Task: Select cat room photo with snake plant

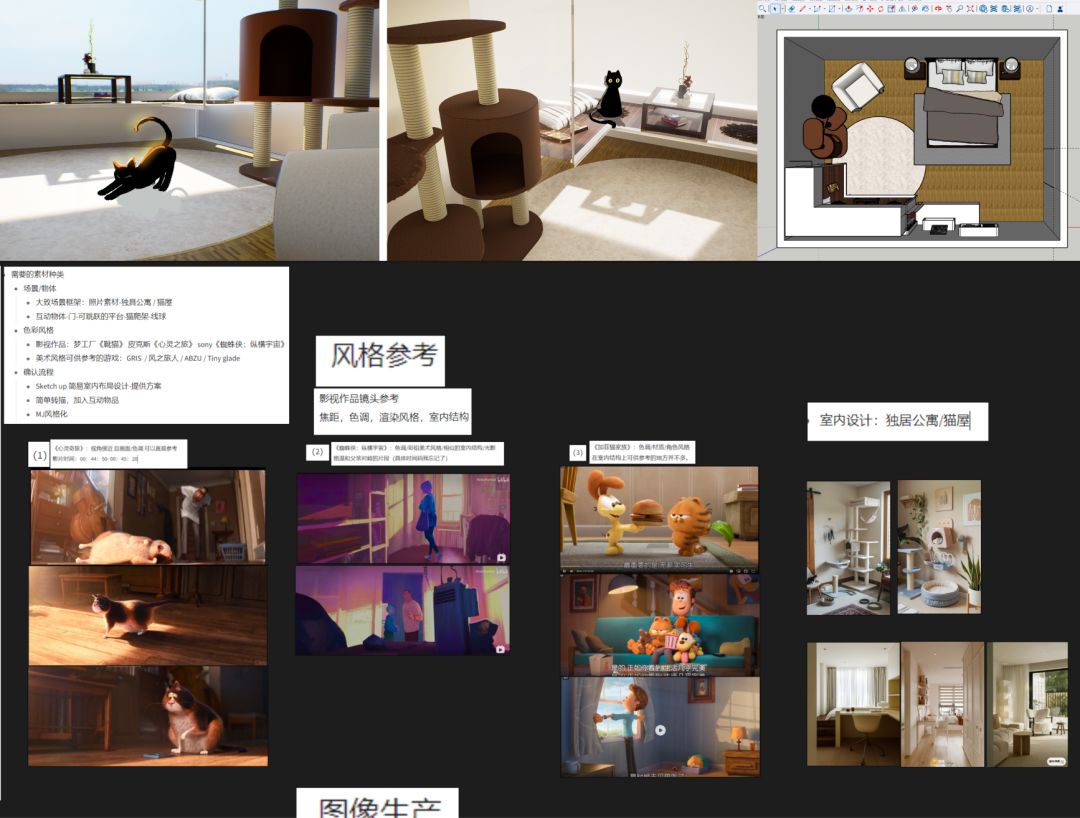Action: [939, 547]
